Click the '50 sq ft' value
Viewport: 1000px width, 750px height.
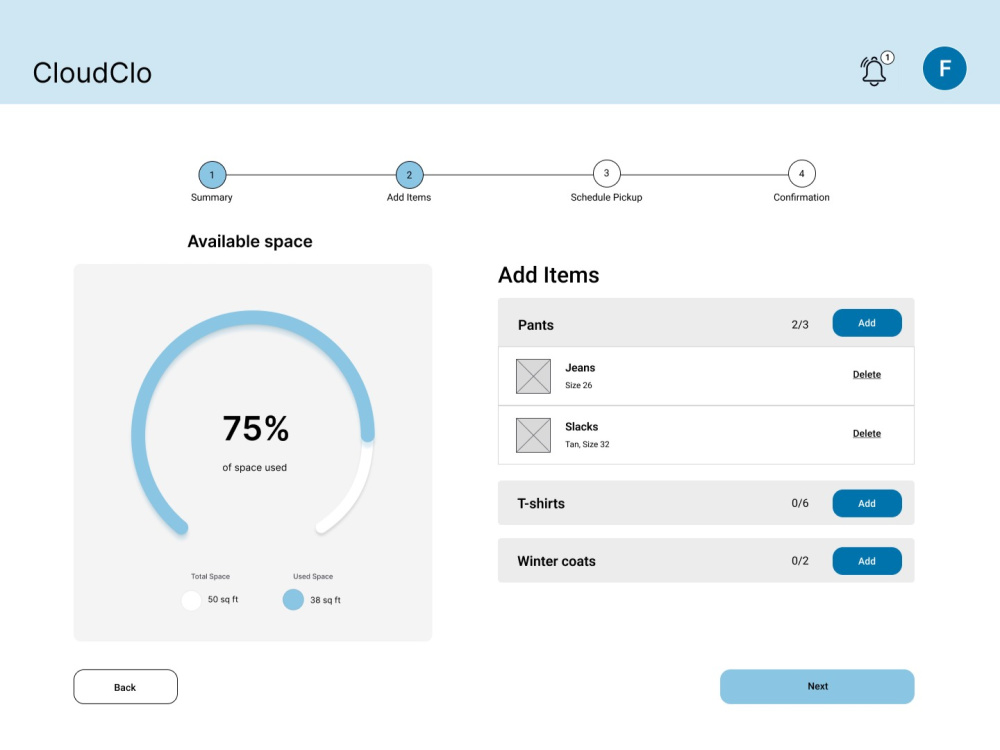tap(223, 599)
